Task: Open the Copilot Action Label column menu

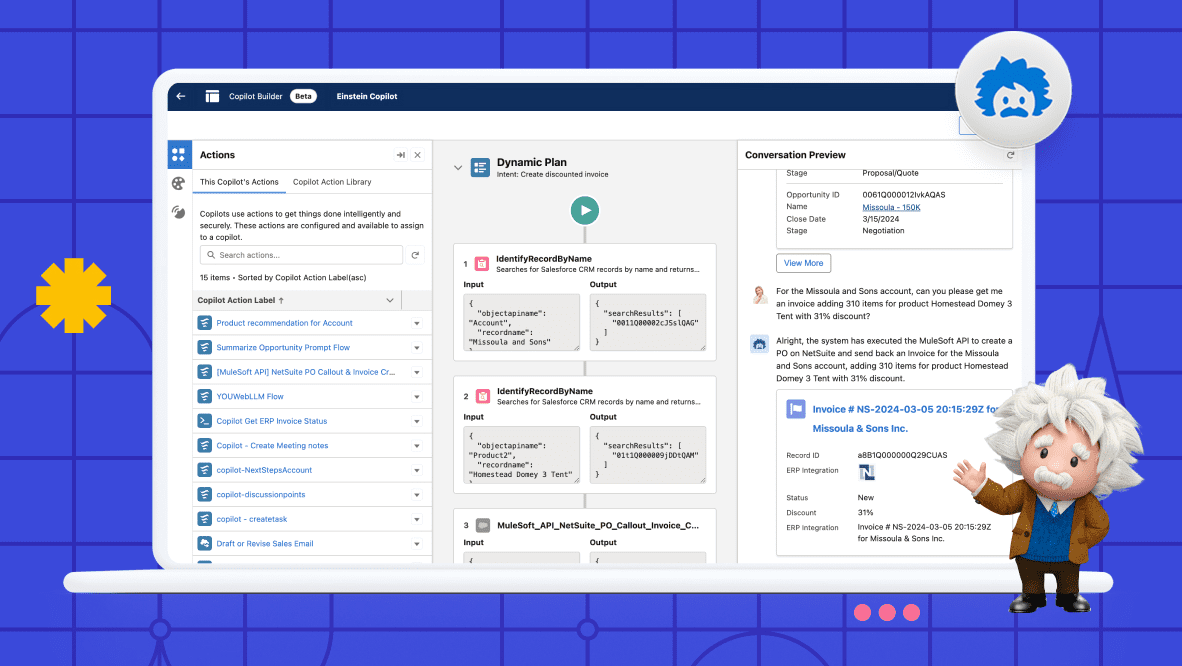Action: point(390,300)
